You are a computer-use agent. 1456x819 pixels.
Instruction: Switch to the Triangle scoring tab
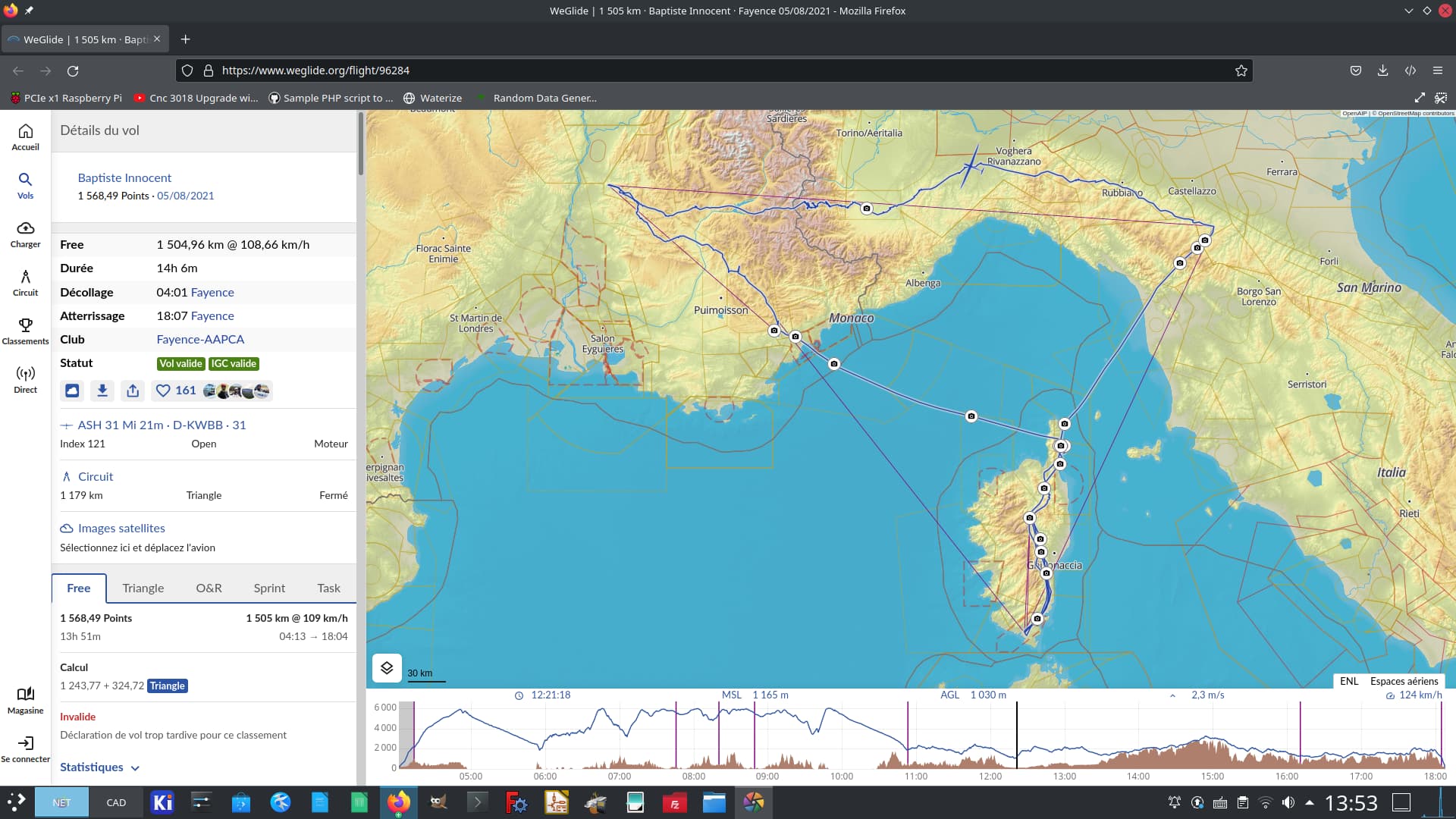point(143,588)
